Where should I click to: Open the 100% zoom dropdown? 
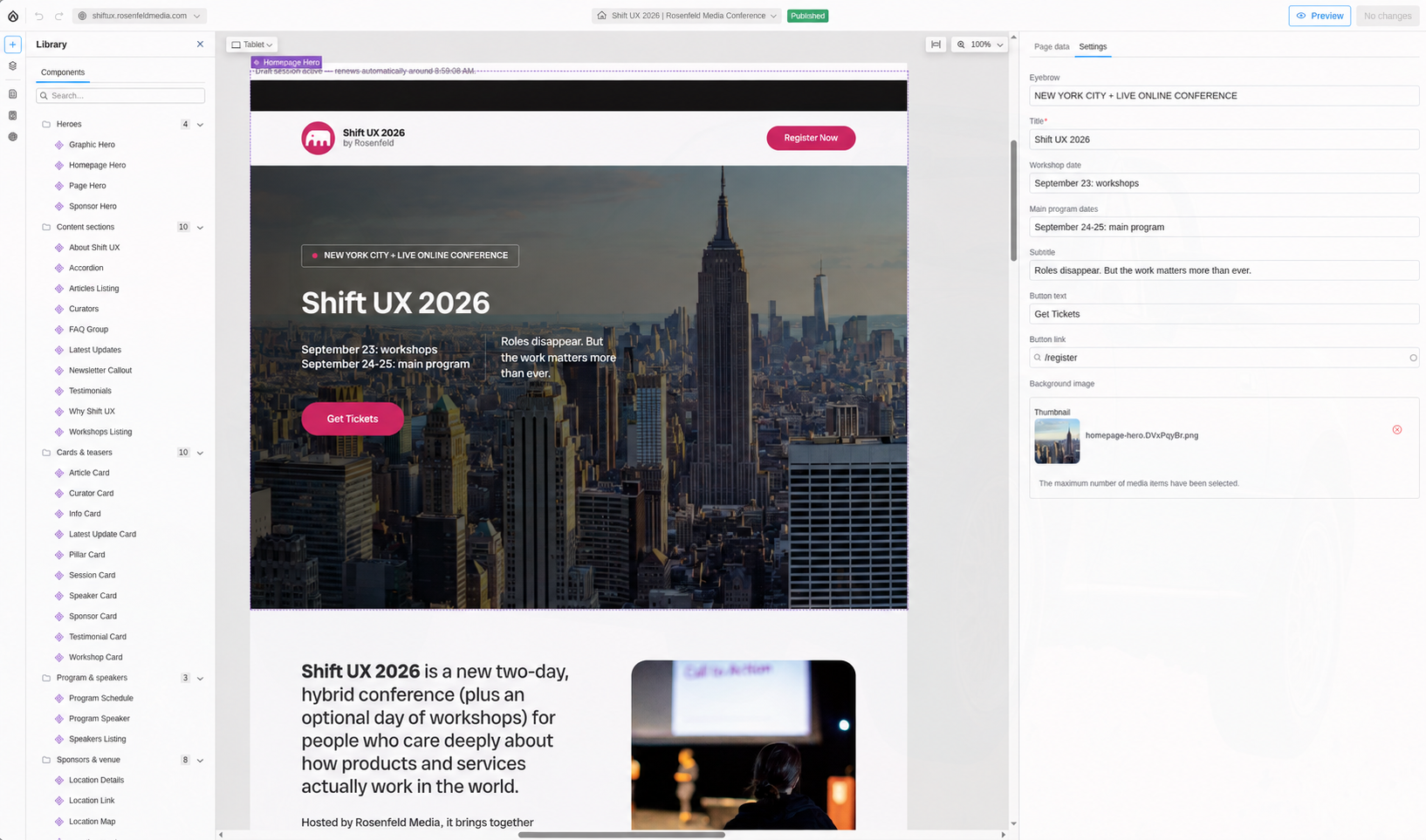tap(979, 44)
